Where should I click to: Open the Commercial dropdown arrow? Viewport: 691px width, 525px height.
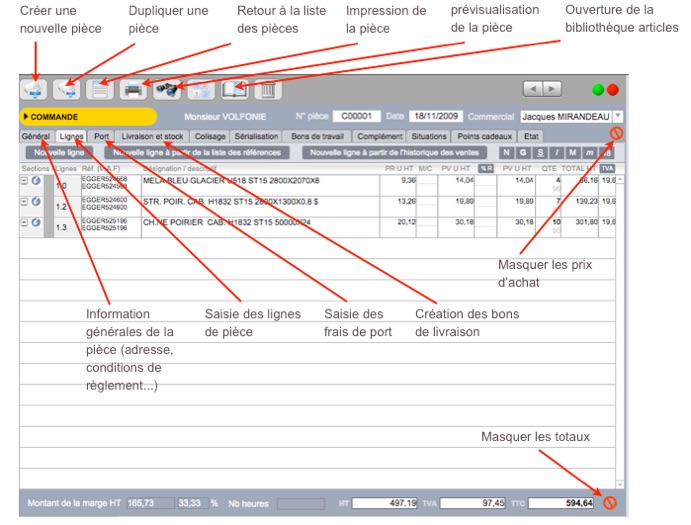[x=618, y=116]
